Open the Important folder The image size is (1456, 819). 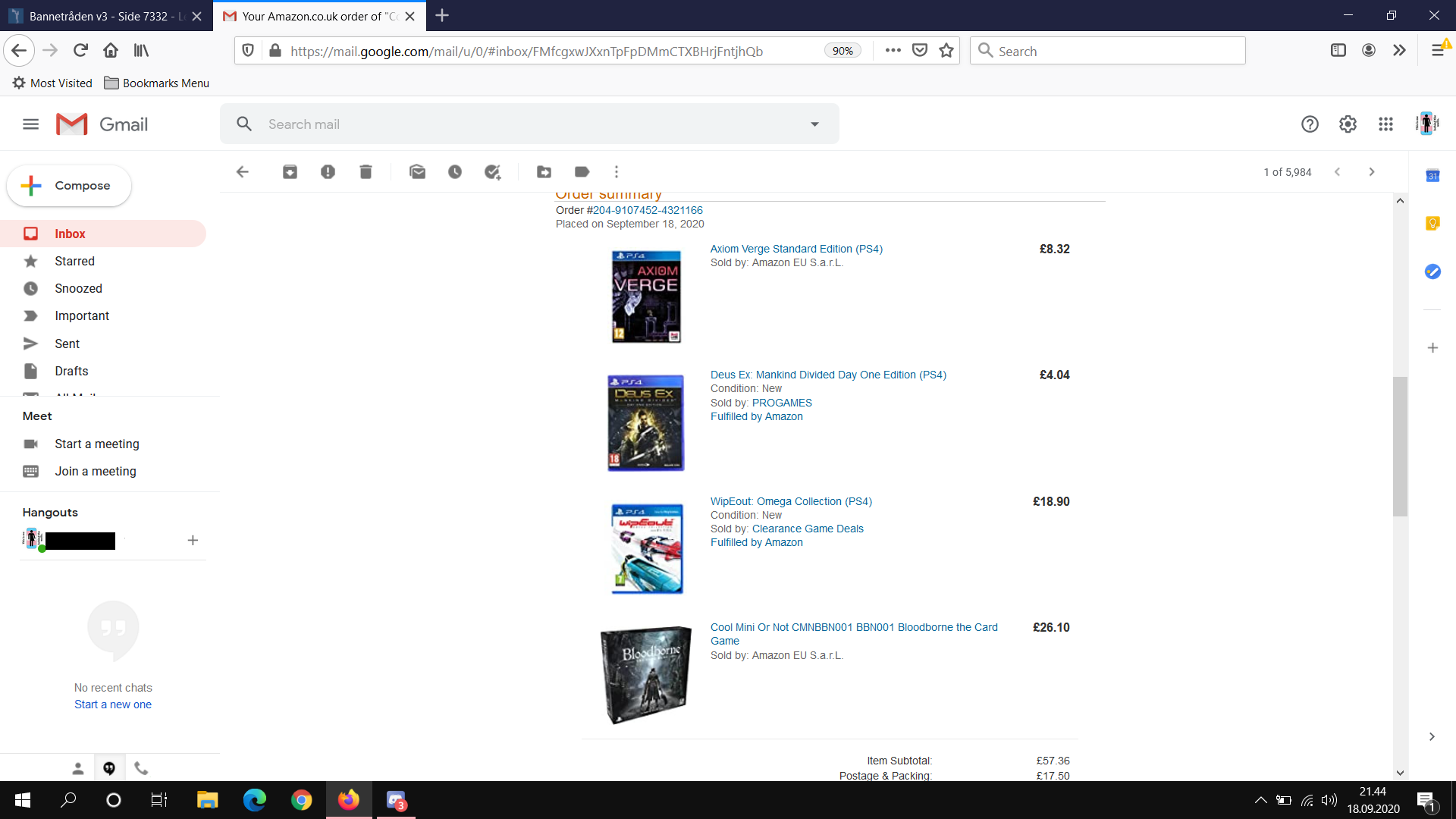click(x=103, y=315)
